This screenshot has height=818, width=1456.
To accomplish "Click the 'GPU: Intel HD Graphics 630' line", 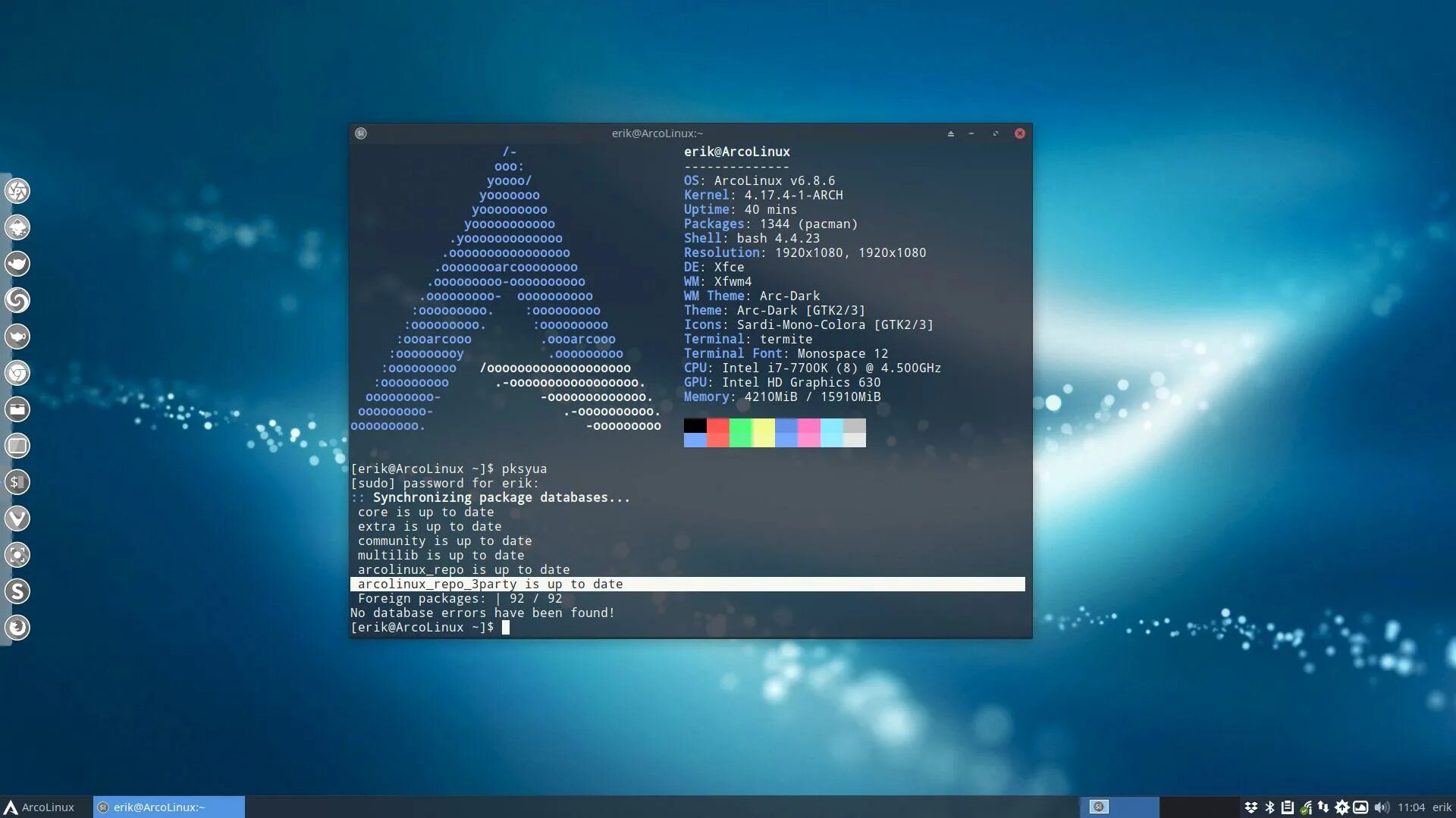I will [782, 383].
